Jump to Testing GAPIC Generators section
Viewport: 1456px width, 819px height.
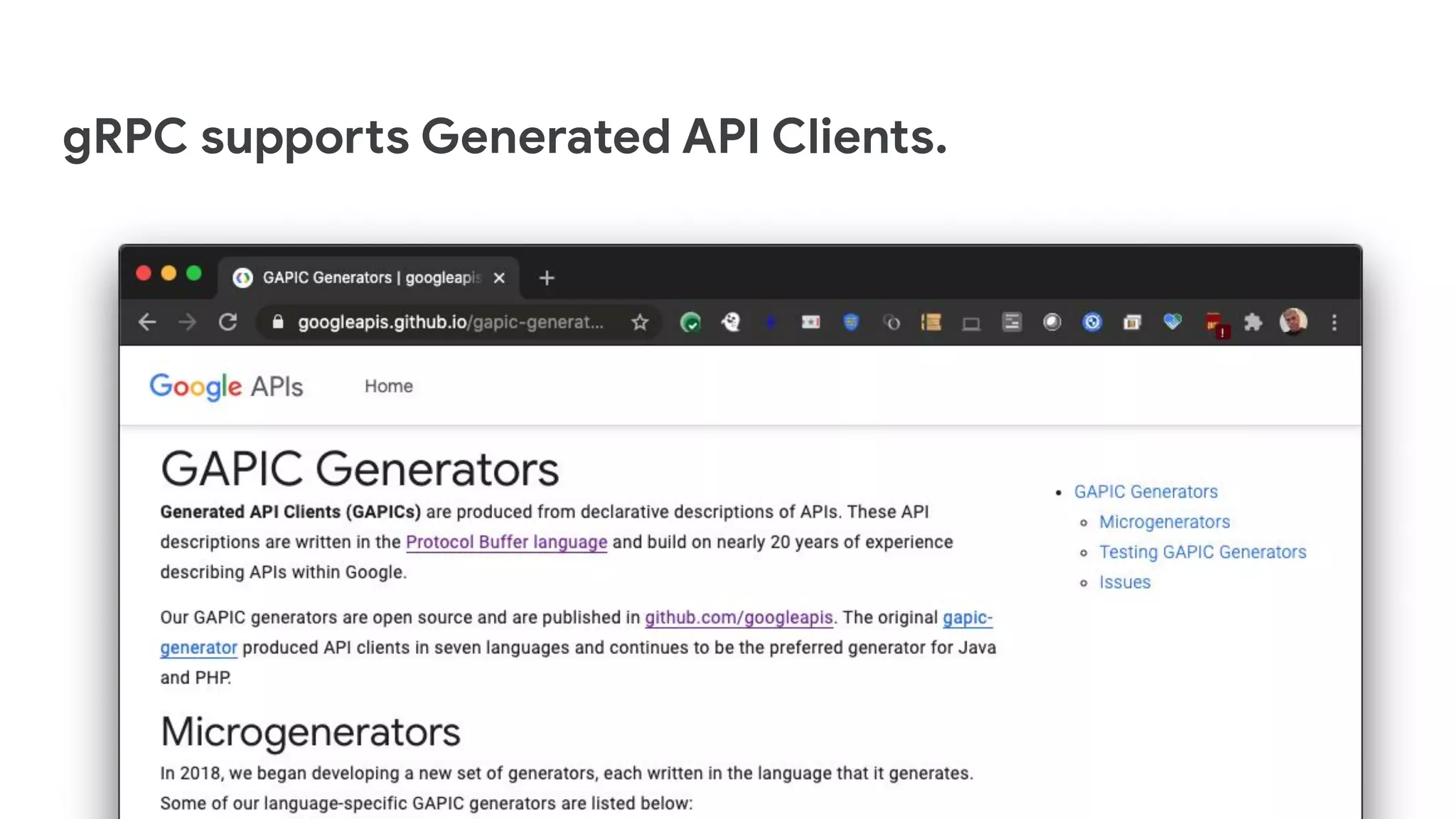(x=1202, y=552)
